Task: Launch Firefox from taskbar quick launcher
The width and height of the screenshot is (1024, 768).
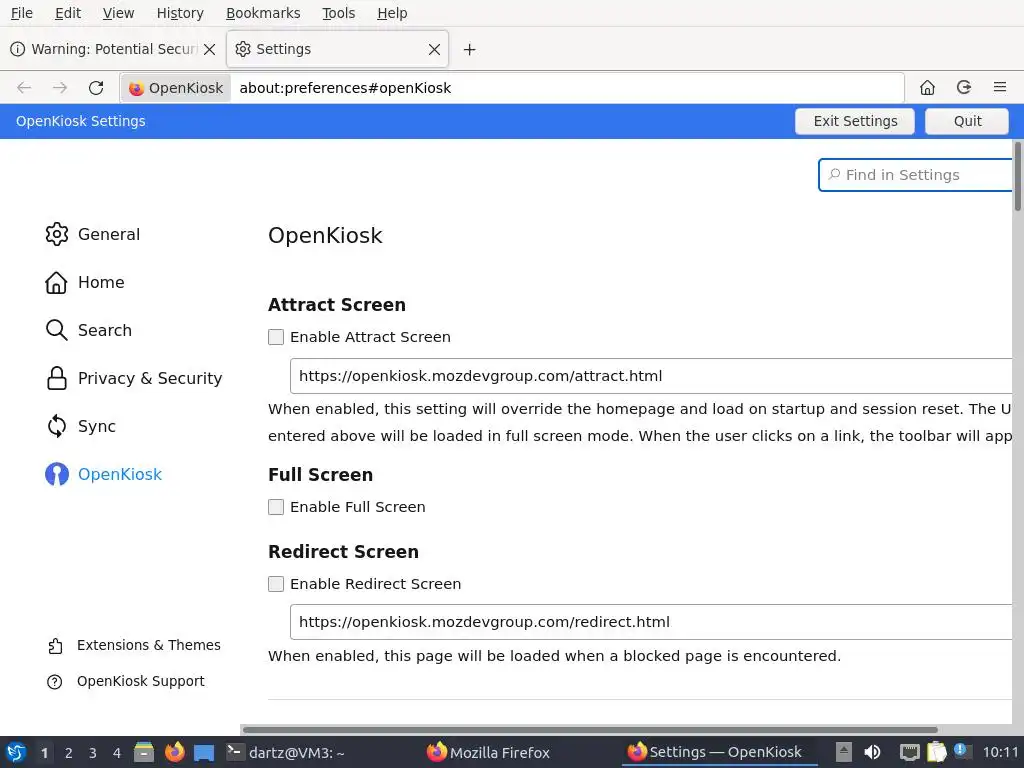Action: tap(174, 752)
